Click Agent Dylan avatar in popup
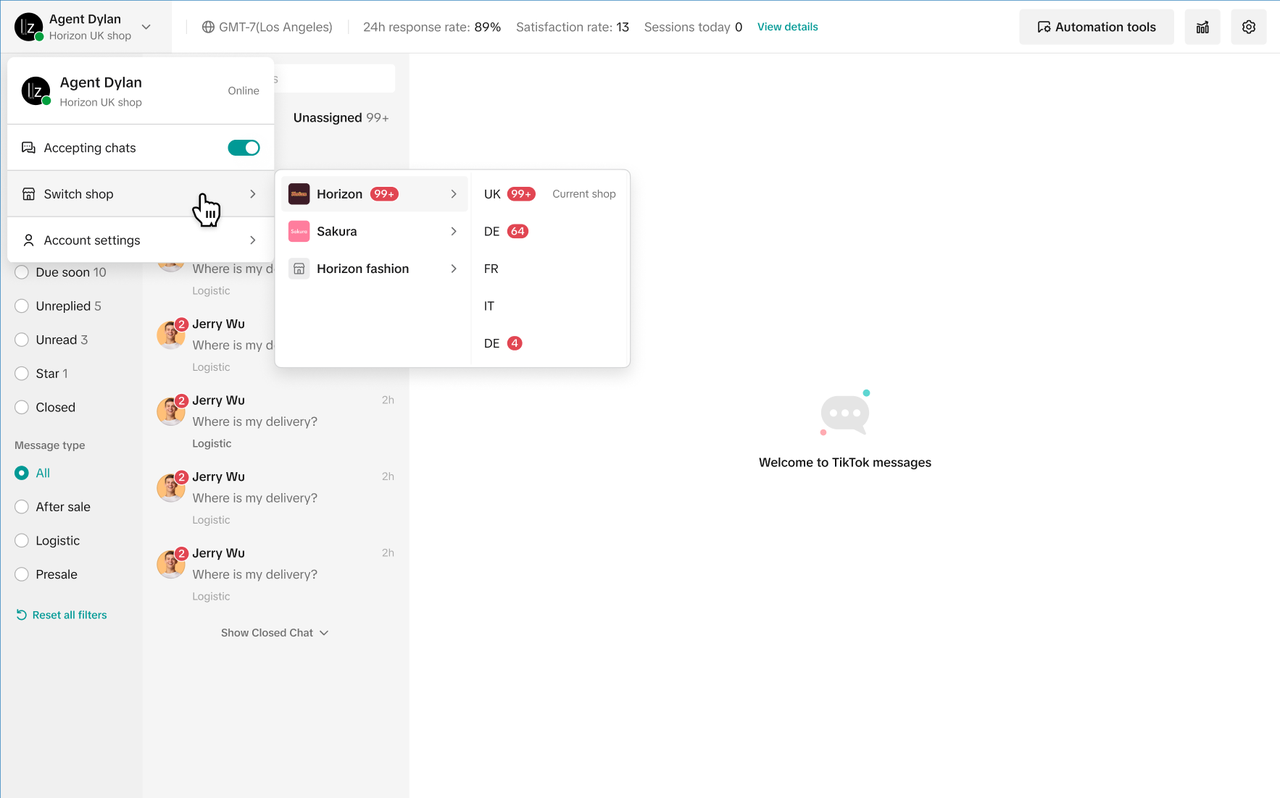1280x798 pixels. (36, 90)
